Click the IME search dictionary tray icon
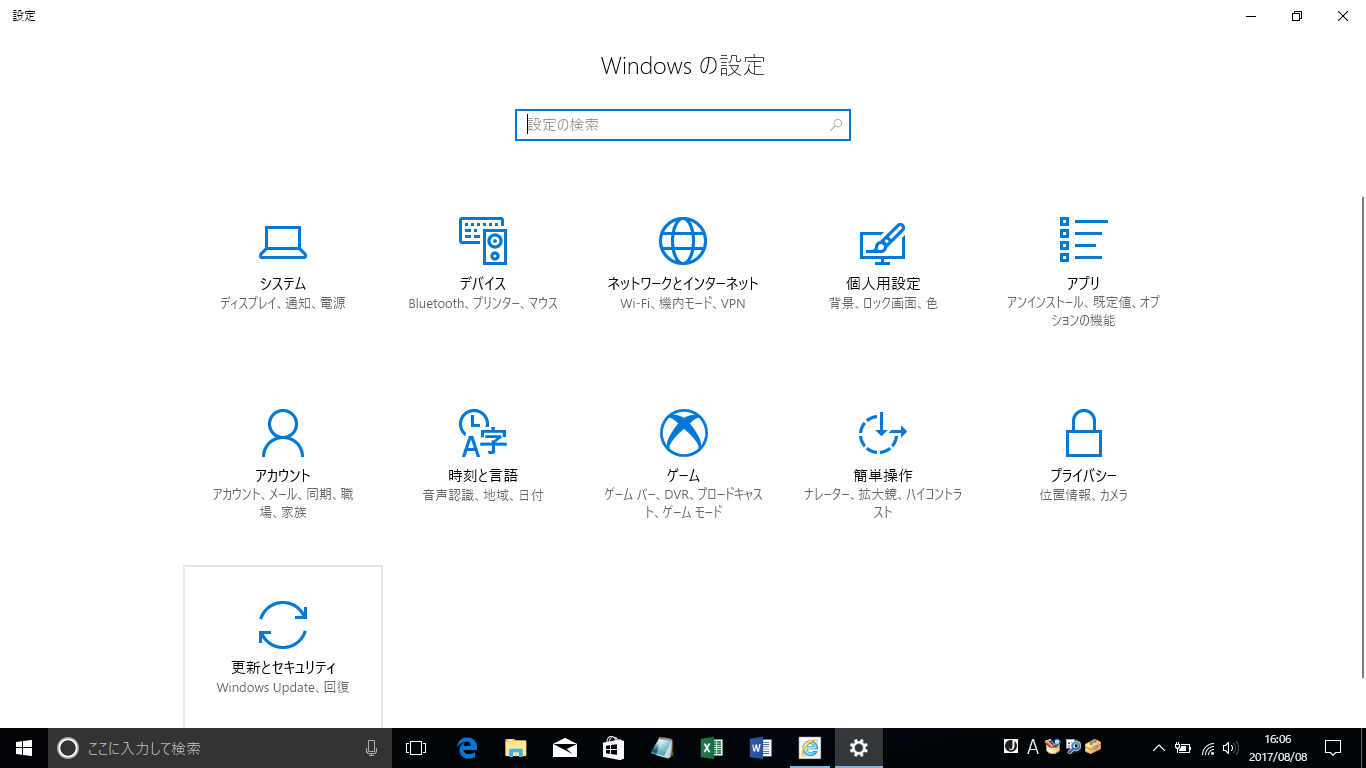This screenshot has height=768, width=1366. point(1073,746)
